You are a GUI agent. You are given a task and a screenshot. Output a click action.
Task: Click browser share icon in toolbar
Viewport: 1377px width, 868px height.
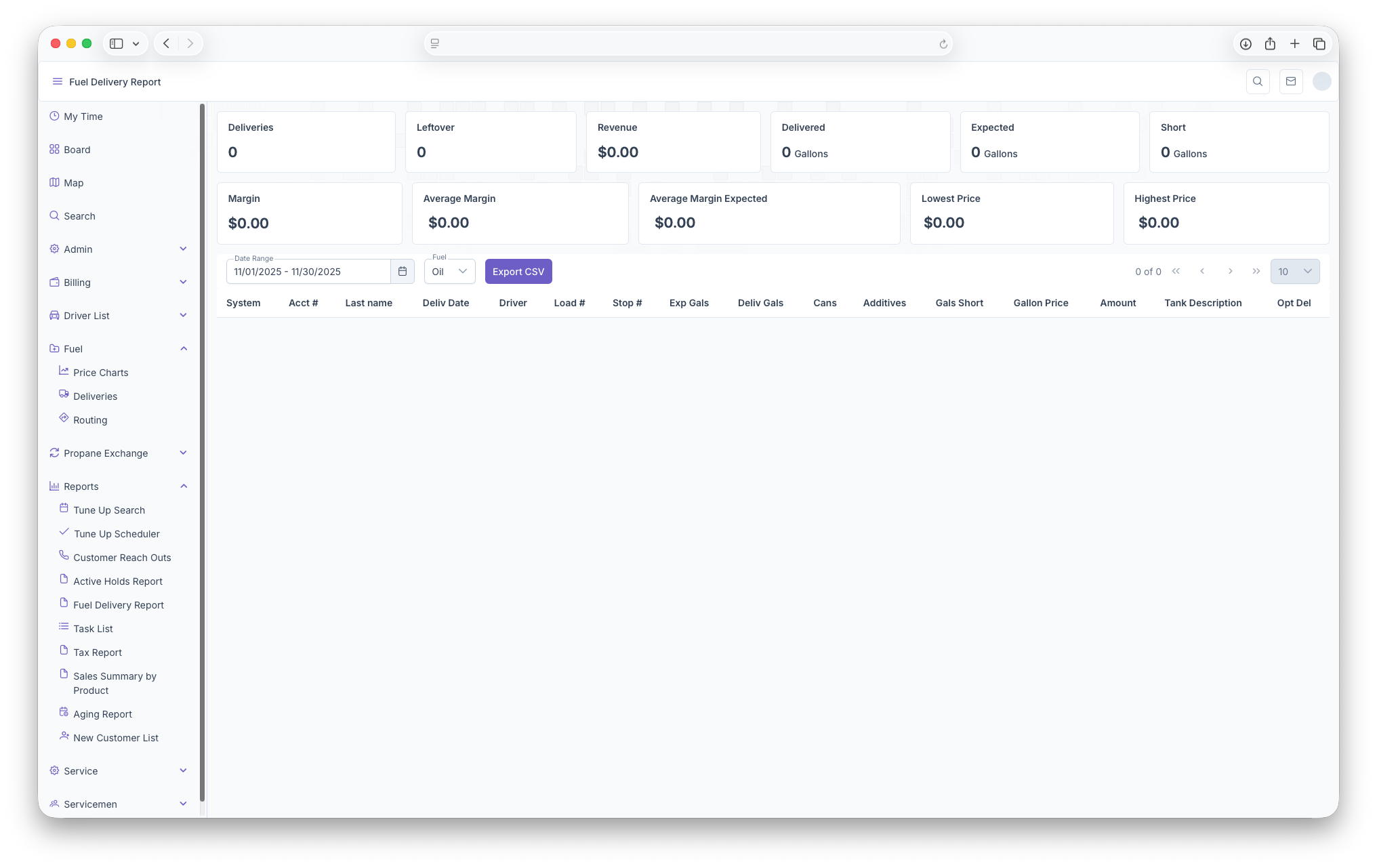point(1270,44)
